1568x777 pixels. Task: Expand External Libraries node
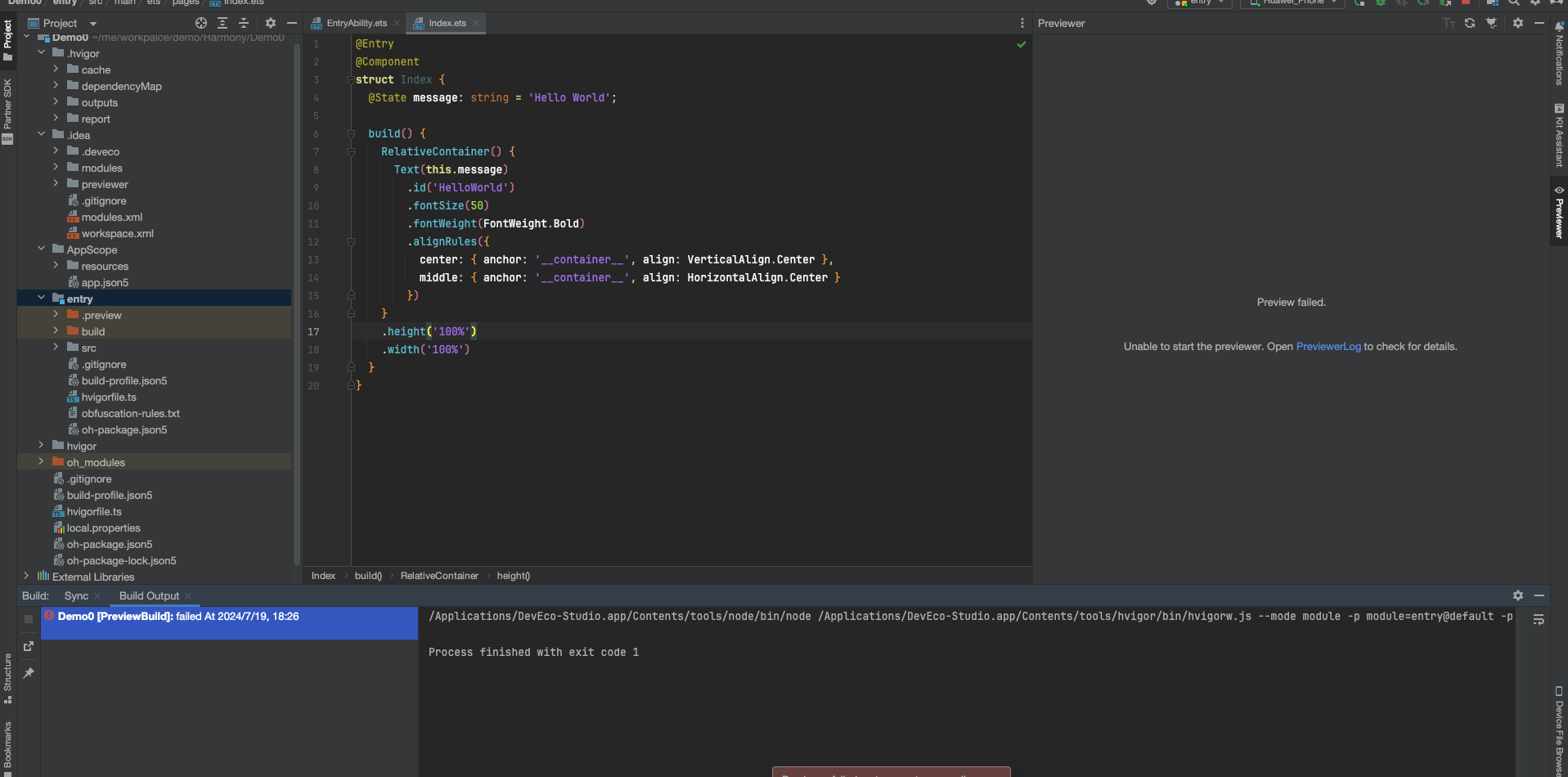(26, 576)
